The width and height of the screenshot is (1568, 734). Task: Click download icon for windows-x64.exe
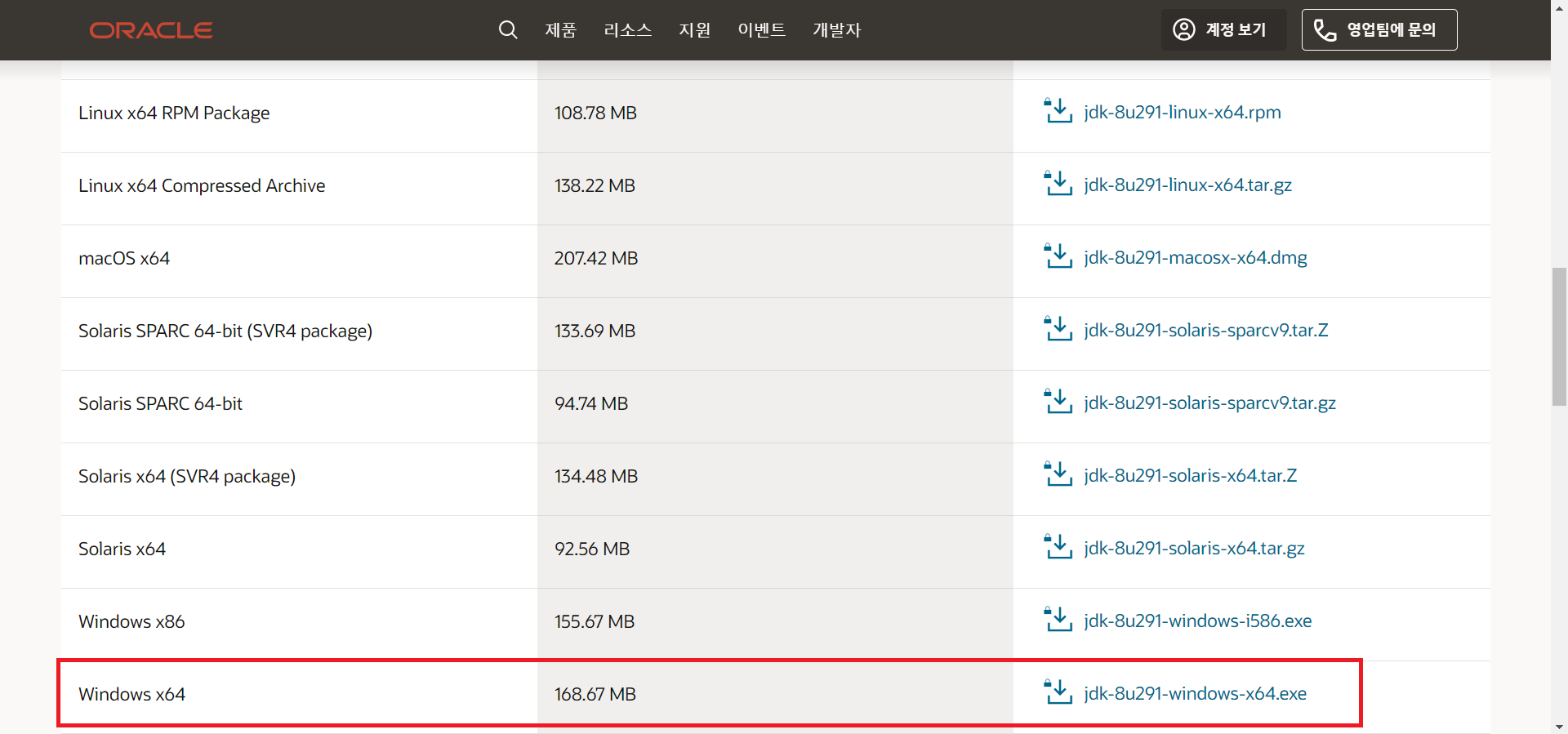[1058, 692]
